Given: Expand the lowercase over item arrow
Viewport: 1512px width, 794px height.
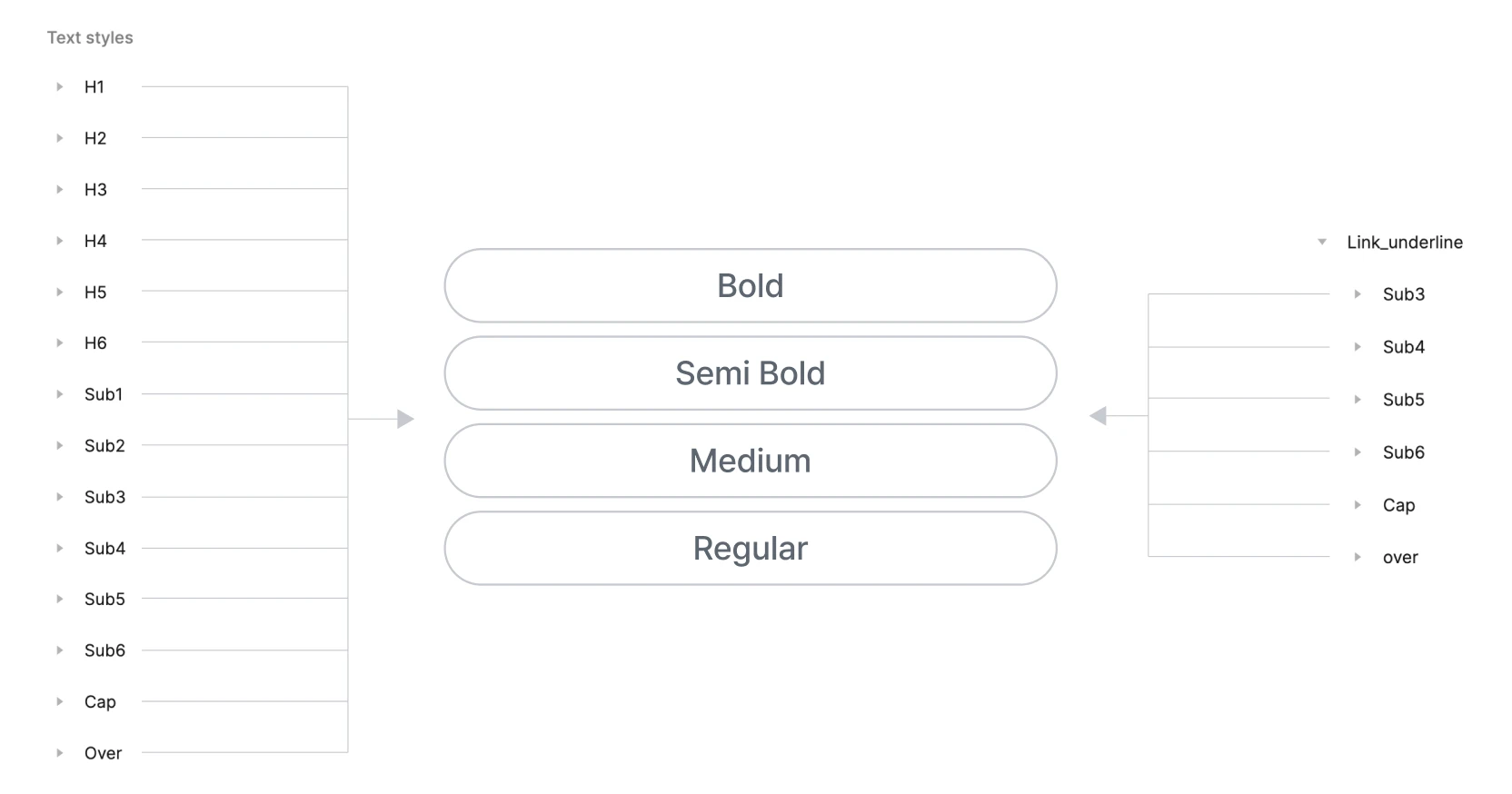Looking at the screenshot, I should coord(1358,558).
